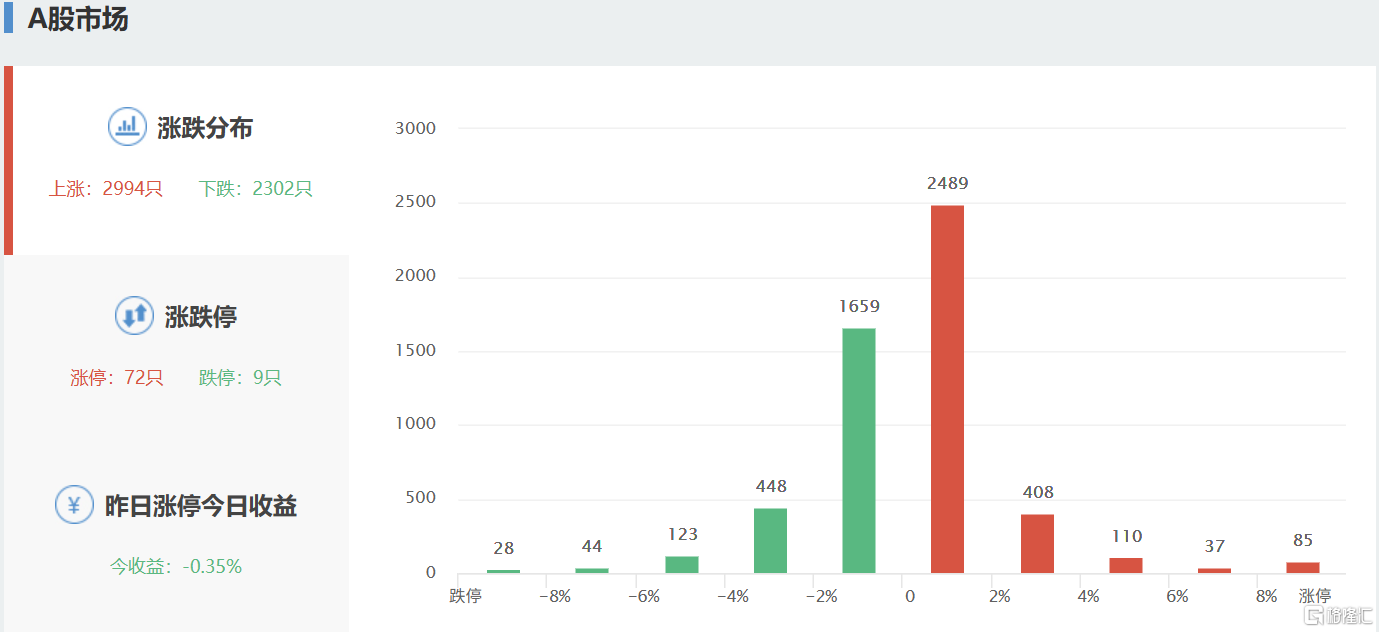Click the tallest red bar labeled 2489
The width and height of the screenshot is (1379, 632).
click(x=947, y=389)
